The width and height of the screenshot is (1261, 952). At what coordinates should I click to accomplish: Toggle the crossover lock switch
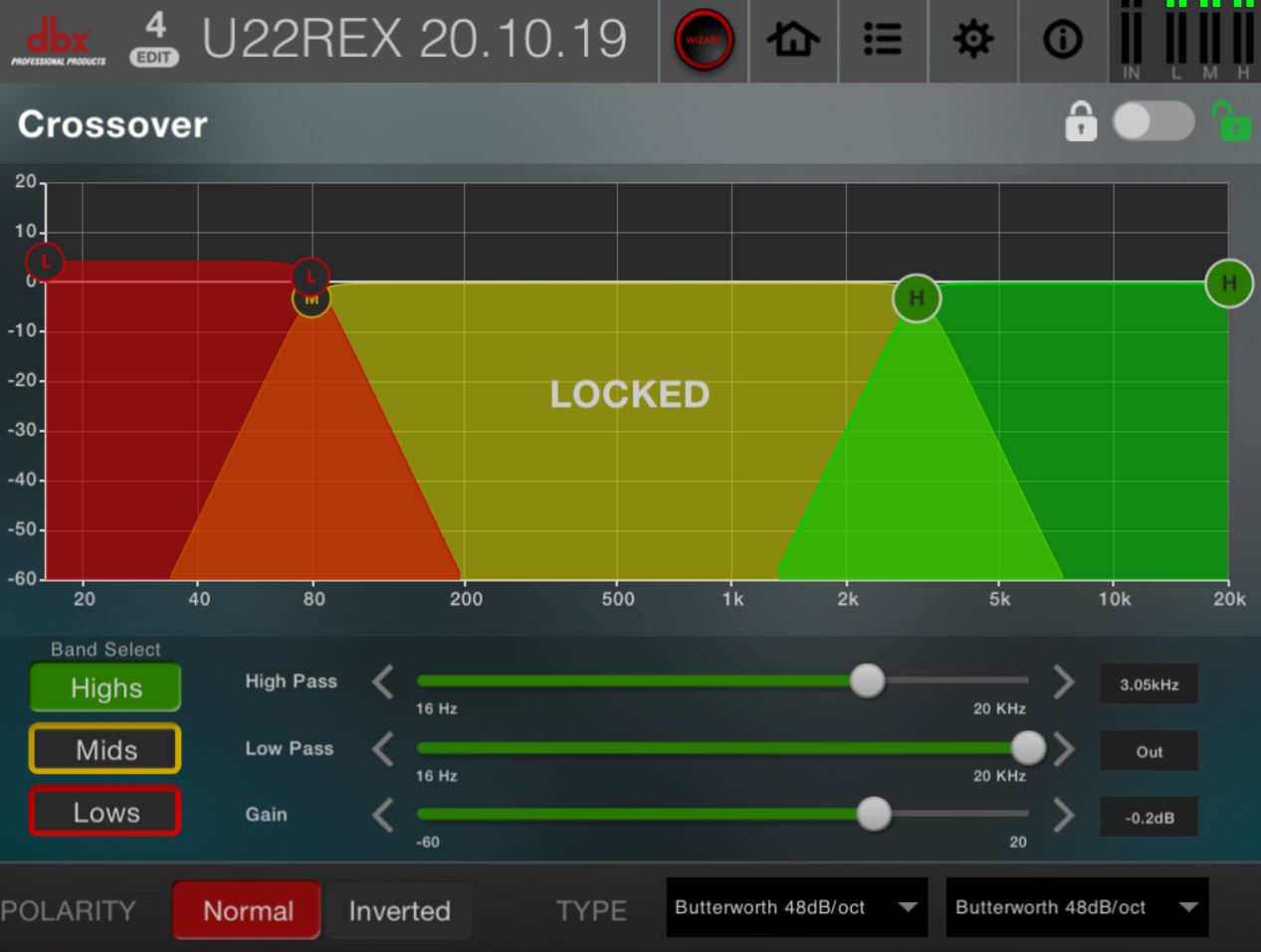1154,122
